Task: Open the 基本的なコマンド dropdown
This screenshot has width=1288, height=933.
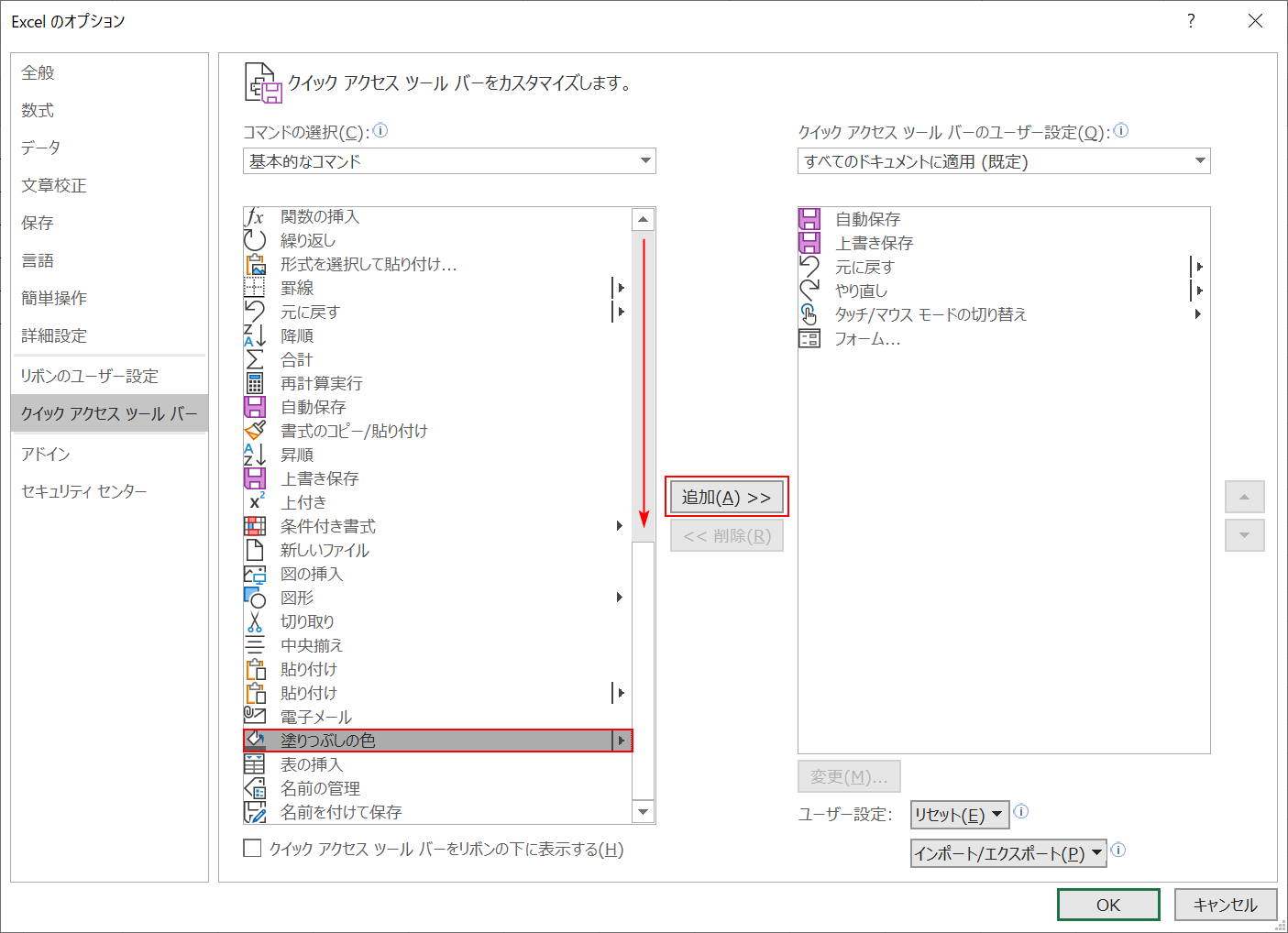Action: click(449, 160)
